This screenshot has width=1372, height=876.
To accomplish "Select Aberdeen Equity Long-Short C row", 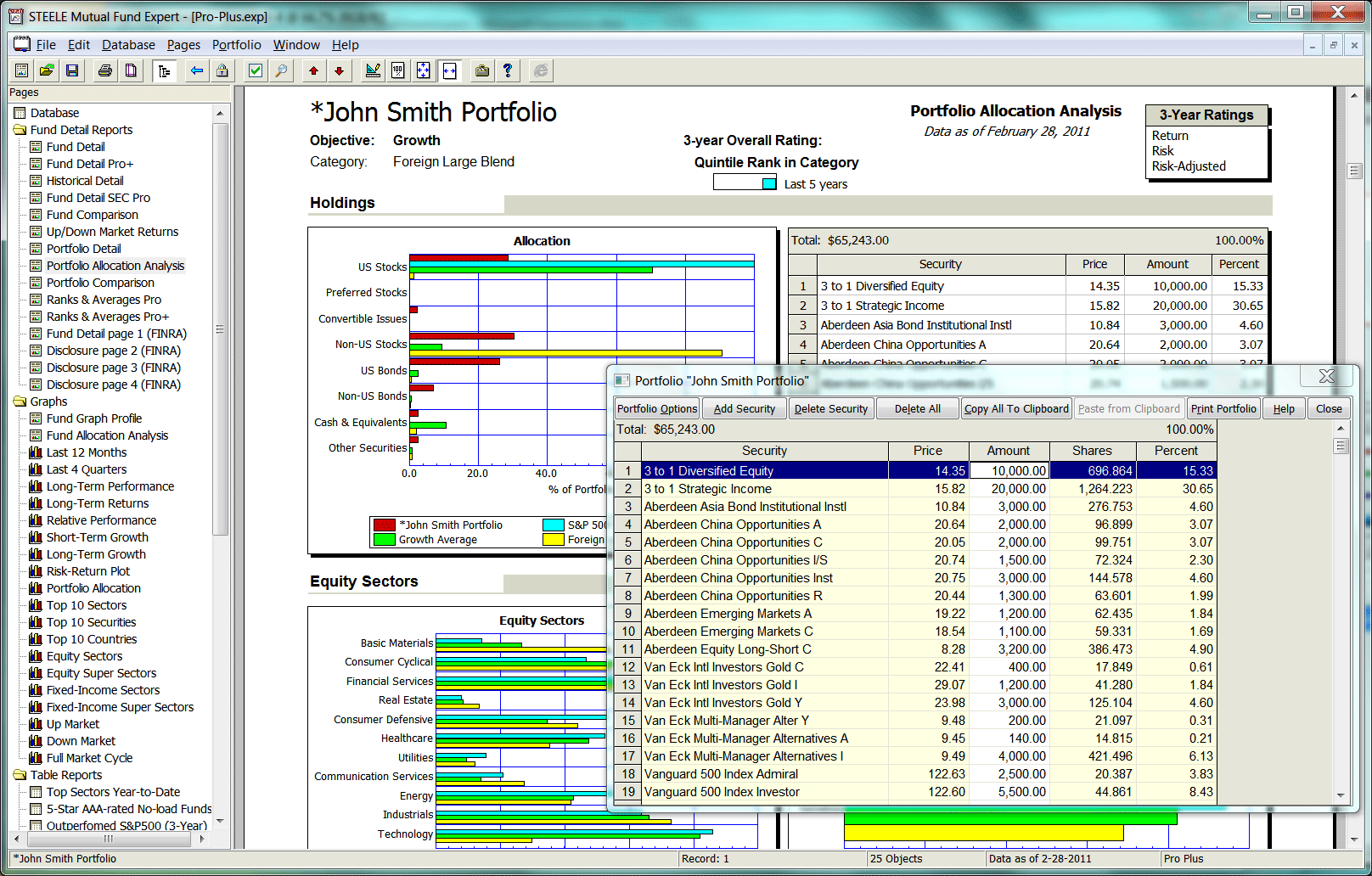I will (915, 649).
